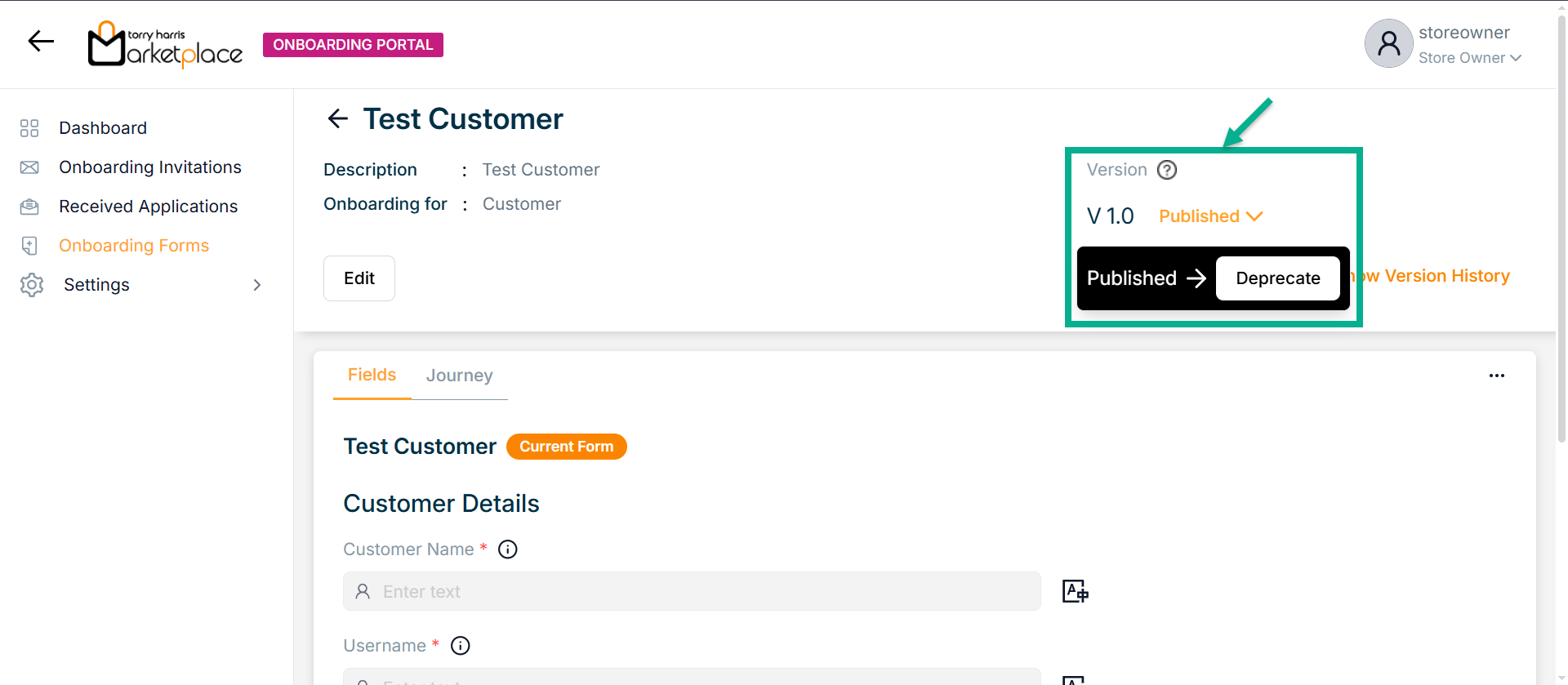The width and height of the screenshot is (1568, 685).
Task: Open the three-dots more options menu
Action: click(1496, 376)
